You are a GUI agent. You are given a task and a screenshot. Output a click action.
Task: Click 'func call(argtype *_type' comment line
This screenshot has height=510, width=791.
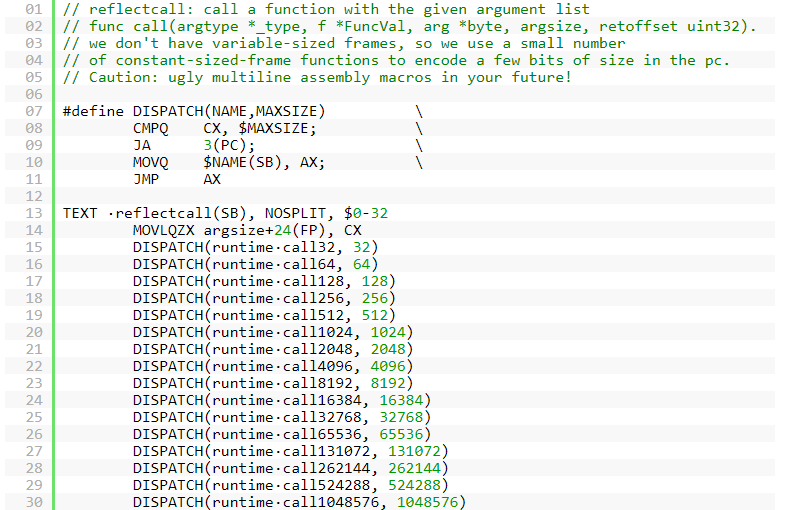click(x=409, y=26)
